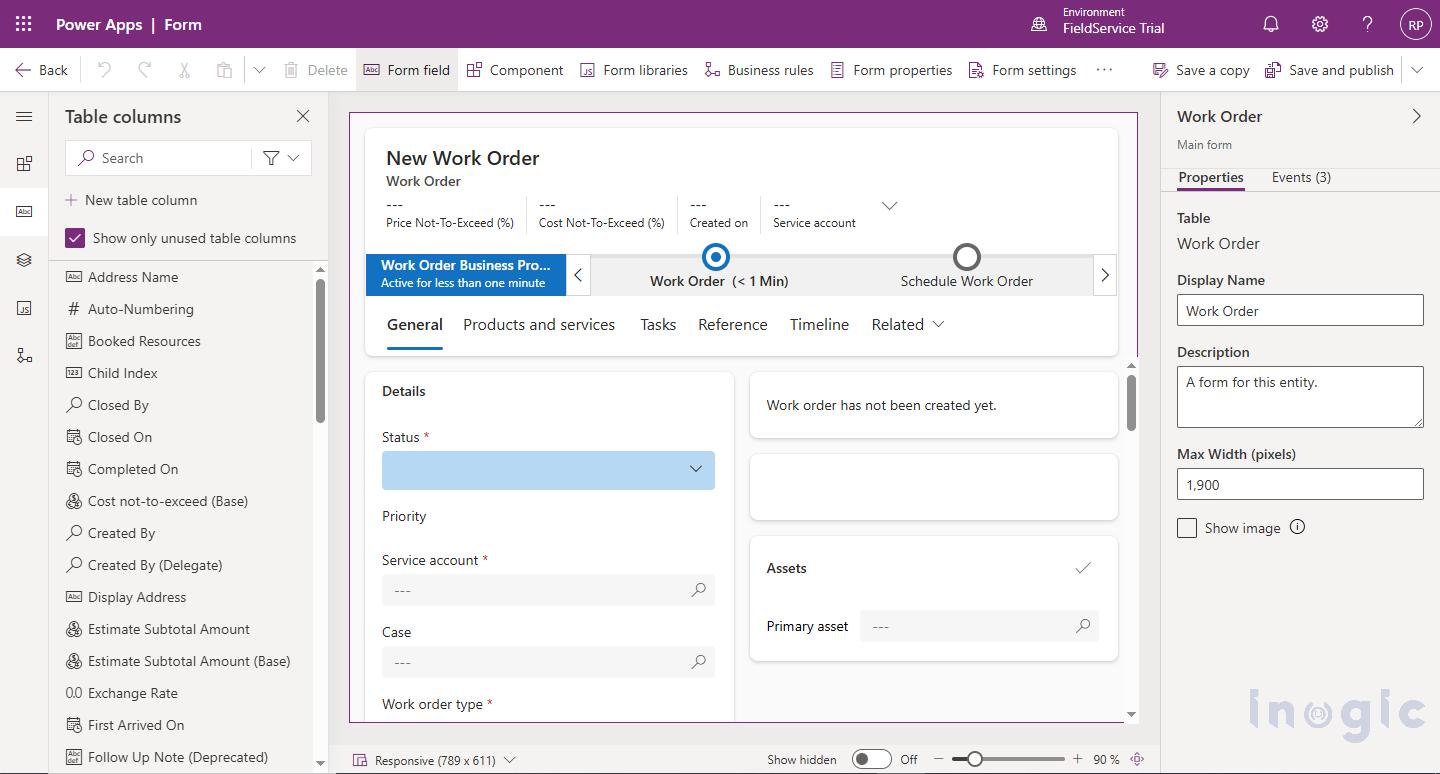Open Form properties
The image size is (1440, 774).
click(x=891, y=70)
